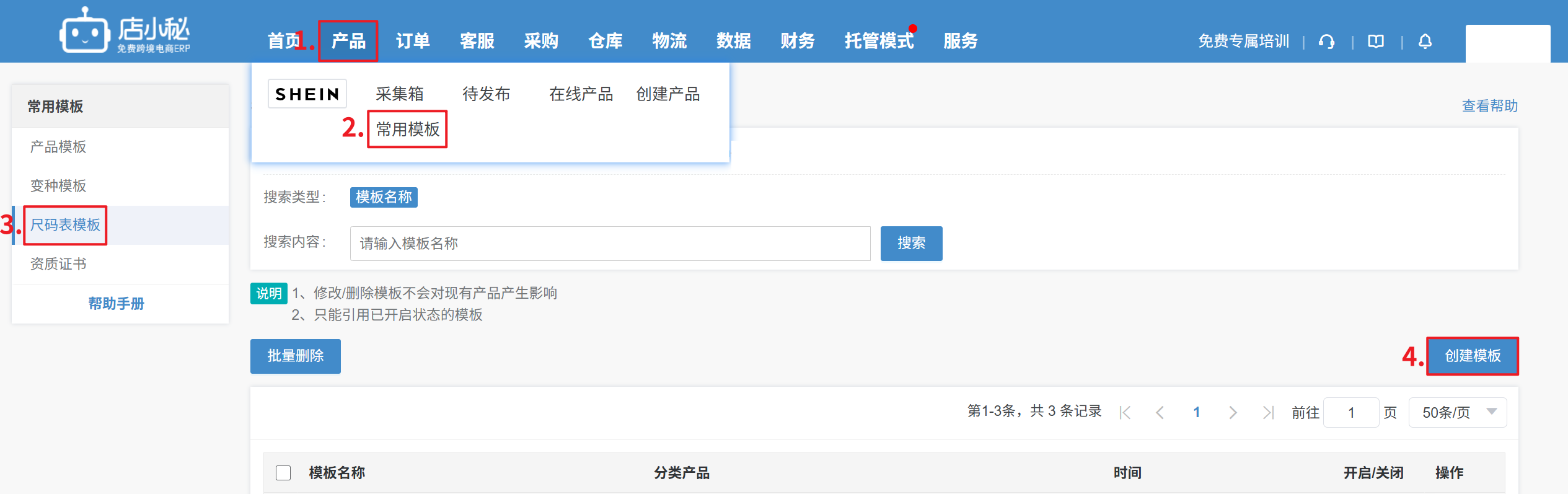
Task: Open customer support headset icon
Action: (x=1326, y=42)
